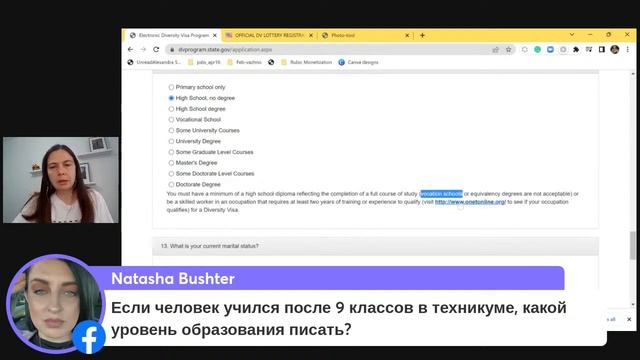
Task: Click the grey circle extension icon
Action: coord(563,50)
